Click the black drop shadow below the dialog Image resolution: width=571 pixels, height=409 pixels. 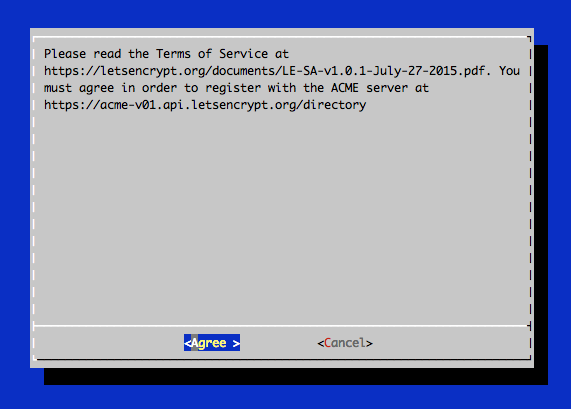click(x=296, y=376)
